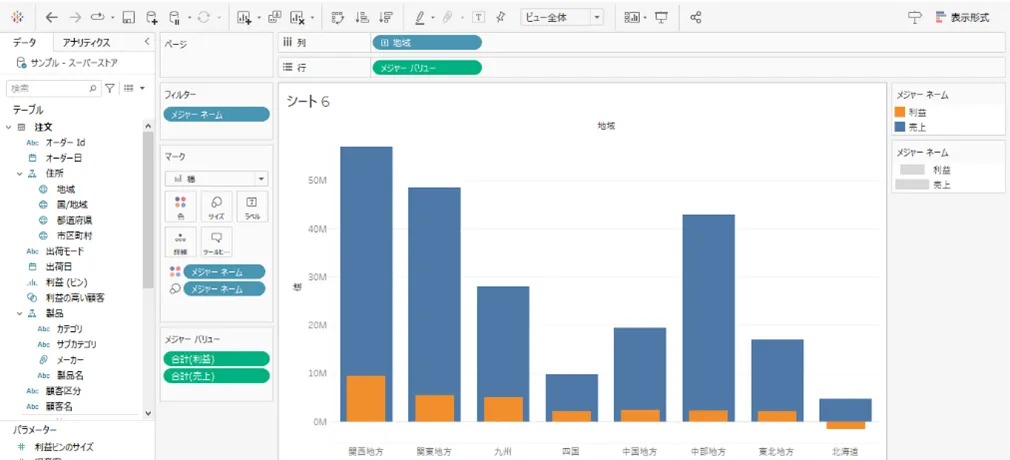Viewport: 1010px width, 460px height.
Task: Click the filter fields funnel icon
Action: point(110,88)
